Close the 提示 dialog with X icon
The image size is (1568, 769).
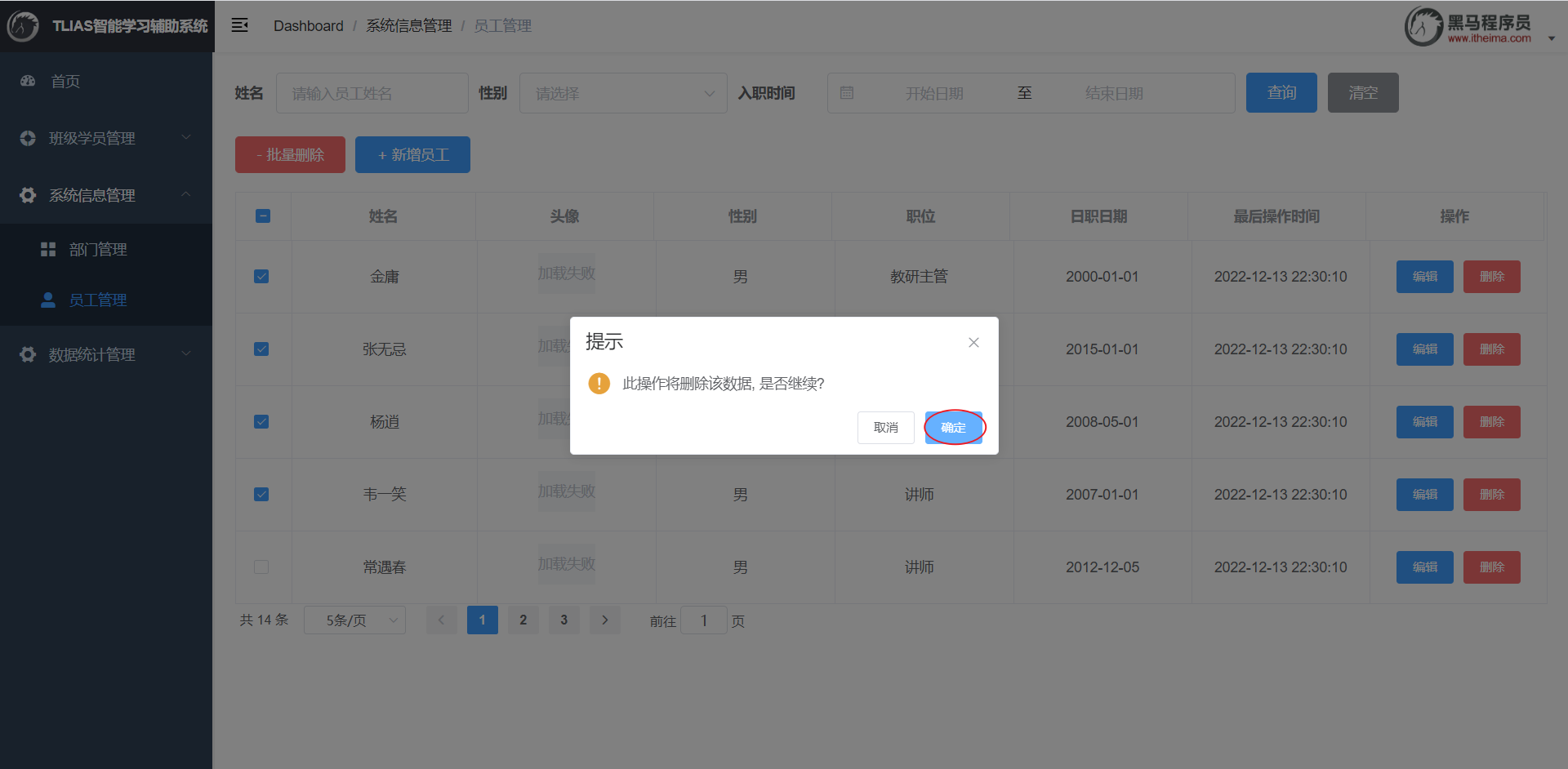point(973,343)
